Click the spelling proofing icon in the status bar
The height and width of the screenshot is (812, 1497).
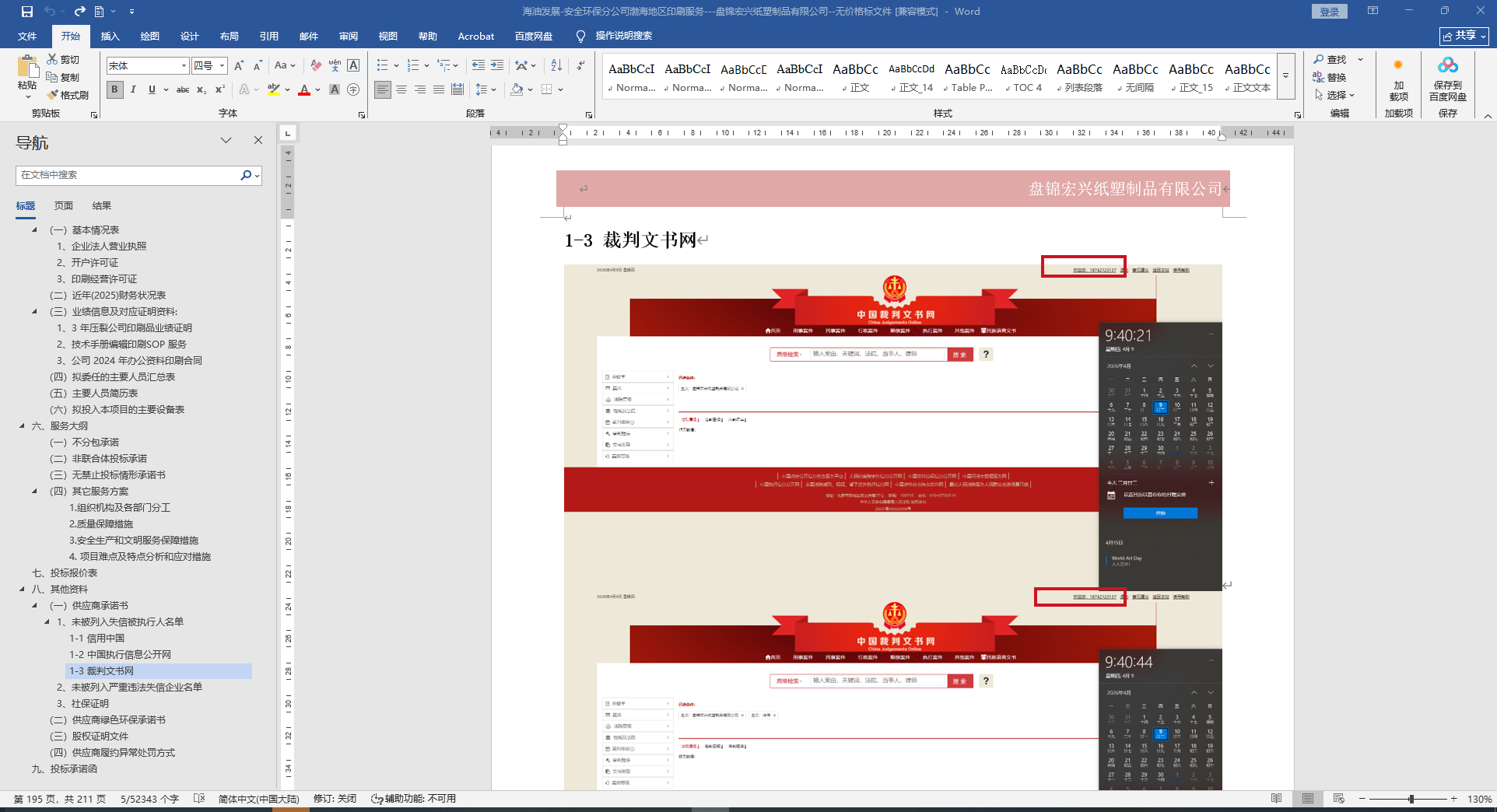click(x=199, y=799)
